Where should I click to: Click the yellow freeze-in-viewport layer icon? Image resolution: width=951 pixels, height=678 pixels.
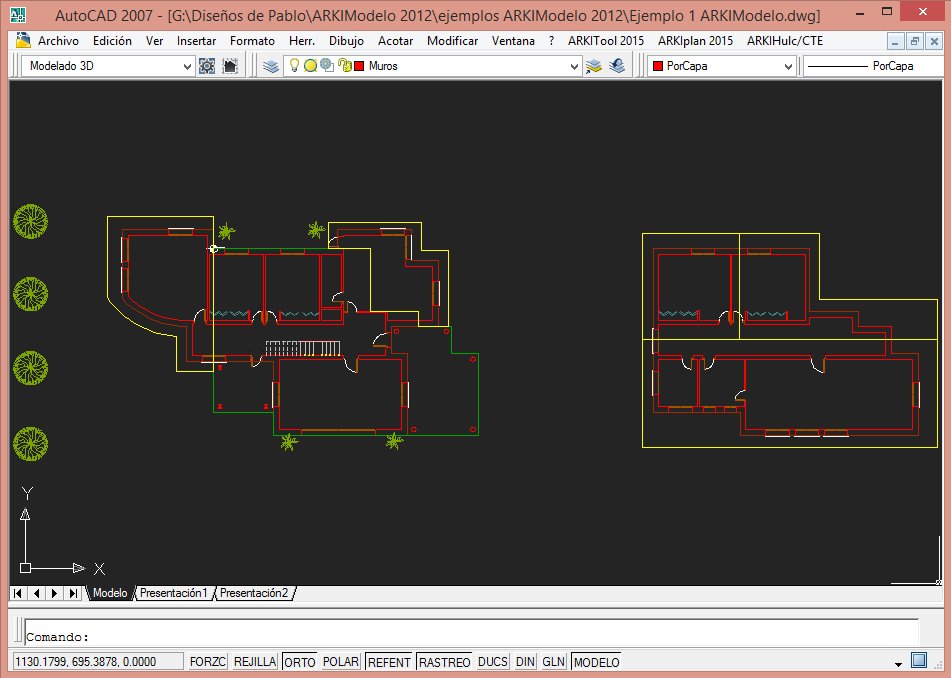(328, 65)
